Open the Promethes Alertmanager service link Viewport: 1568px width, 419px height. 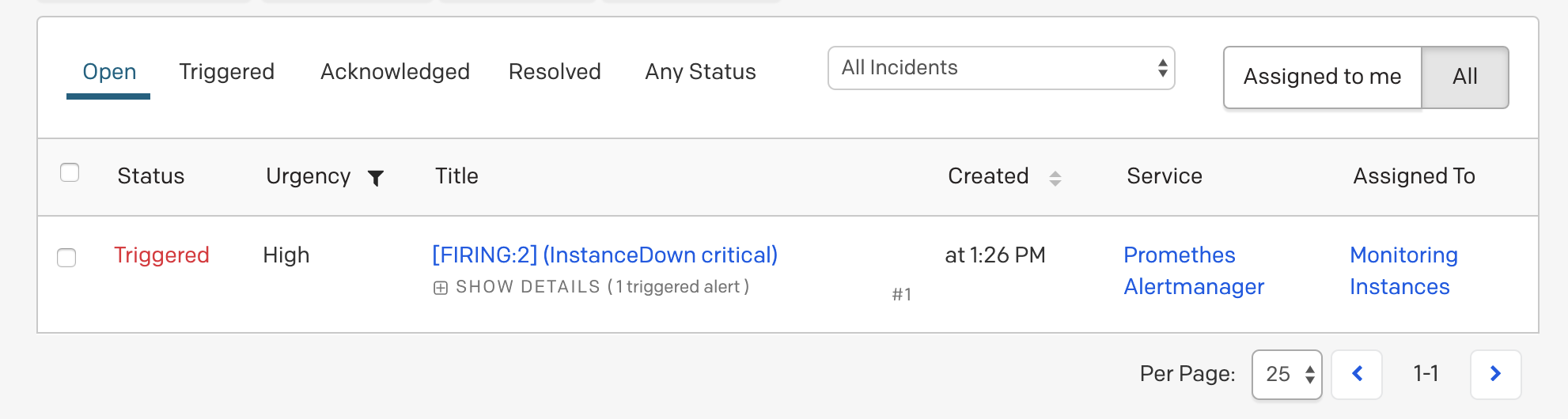(1193, 270)
